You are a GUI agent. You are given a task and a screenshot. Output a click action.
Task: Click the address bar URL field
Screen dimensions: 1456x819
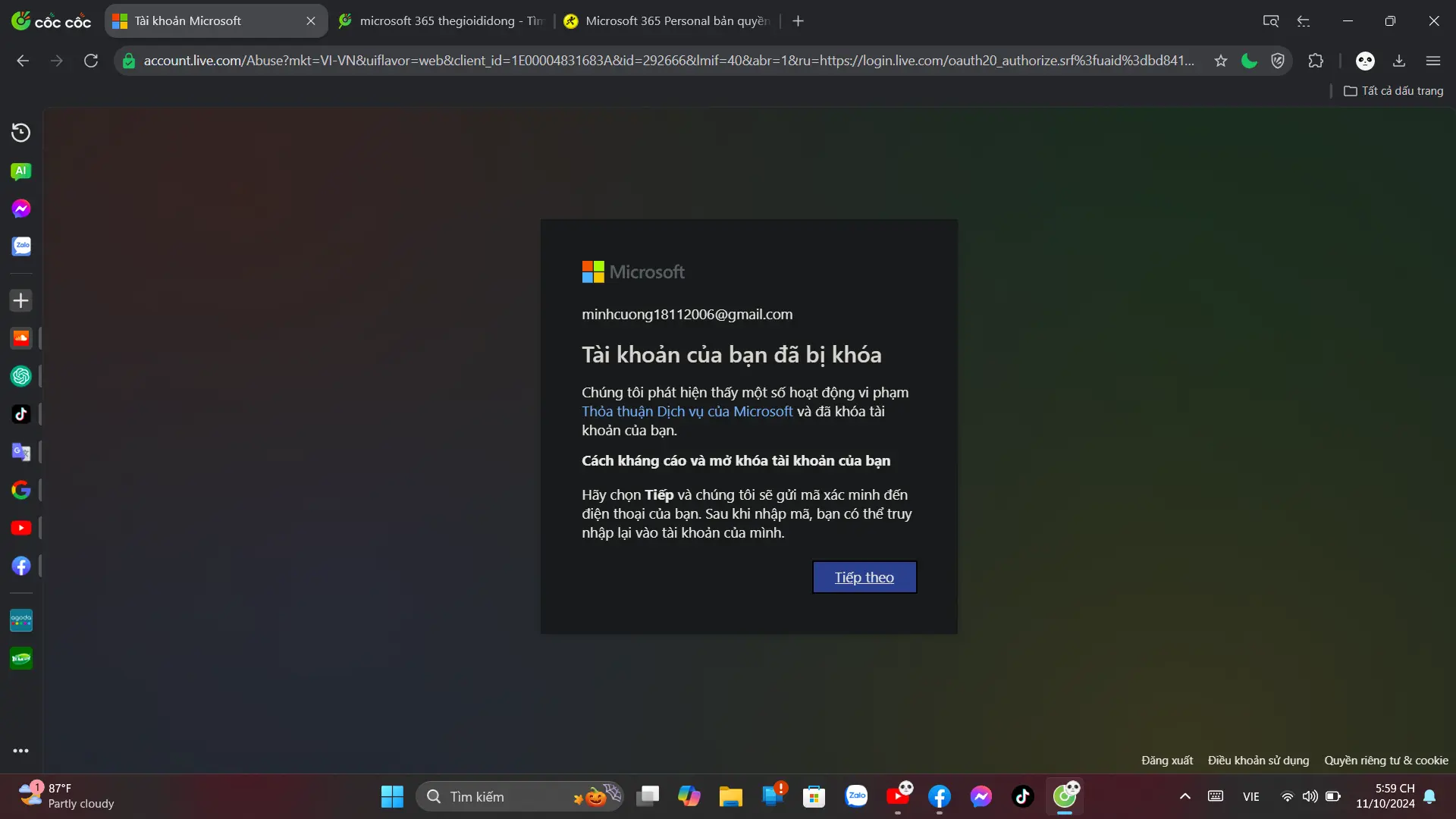pos(669,61)
